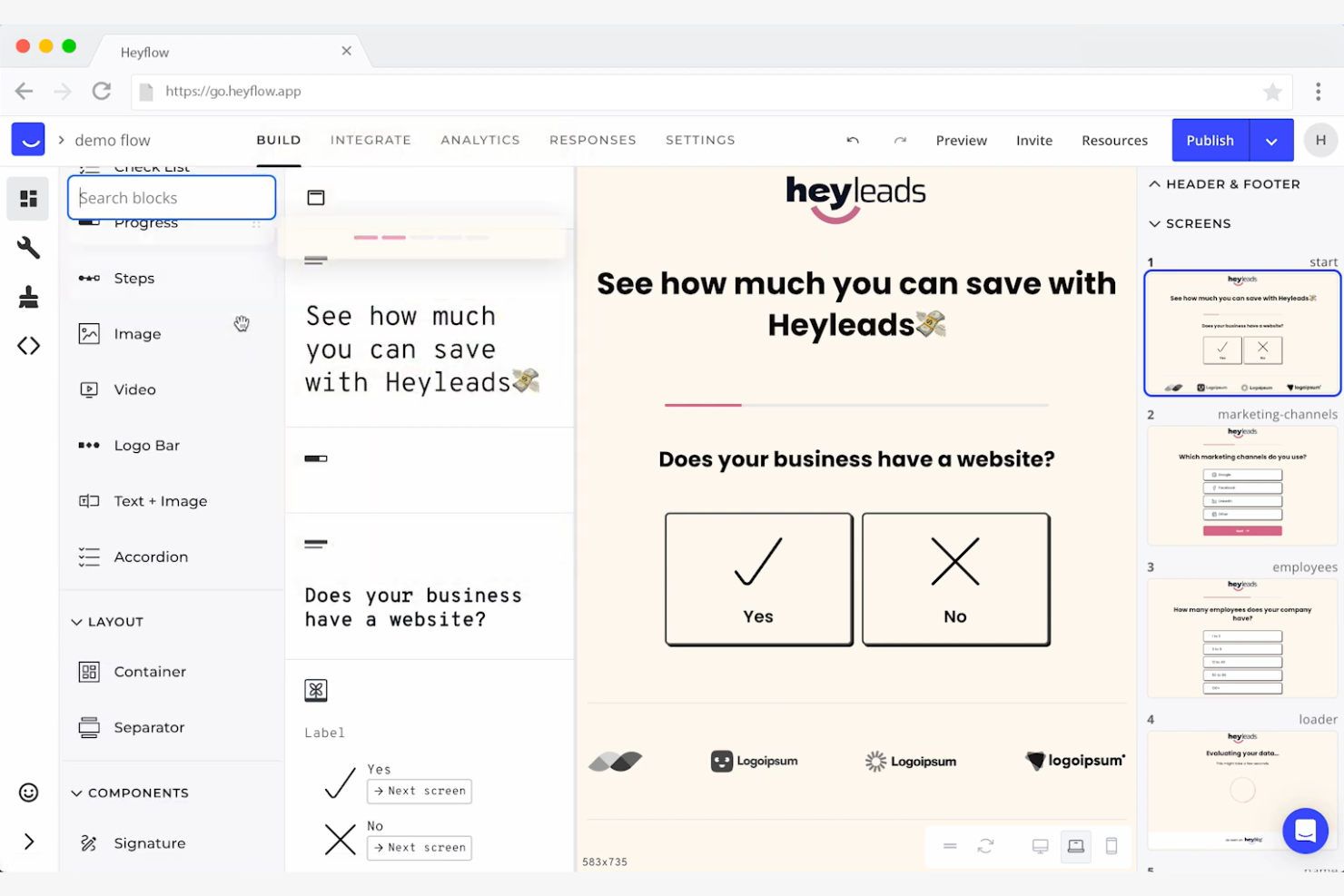
Task: Select the loader screen thumbnail
Action: point(1242,790)
